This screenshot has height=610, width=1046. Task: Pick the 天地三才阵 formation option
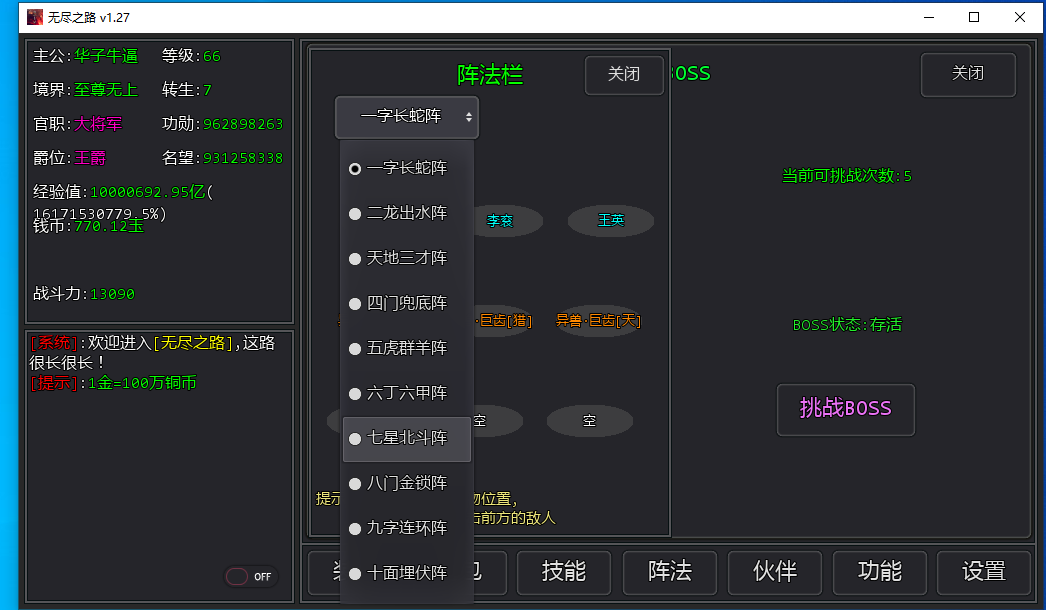pos(406,258)
